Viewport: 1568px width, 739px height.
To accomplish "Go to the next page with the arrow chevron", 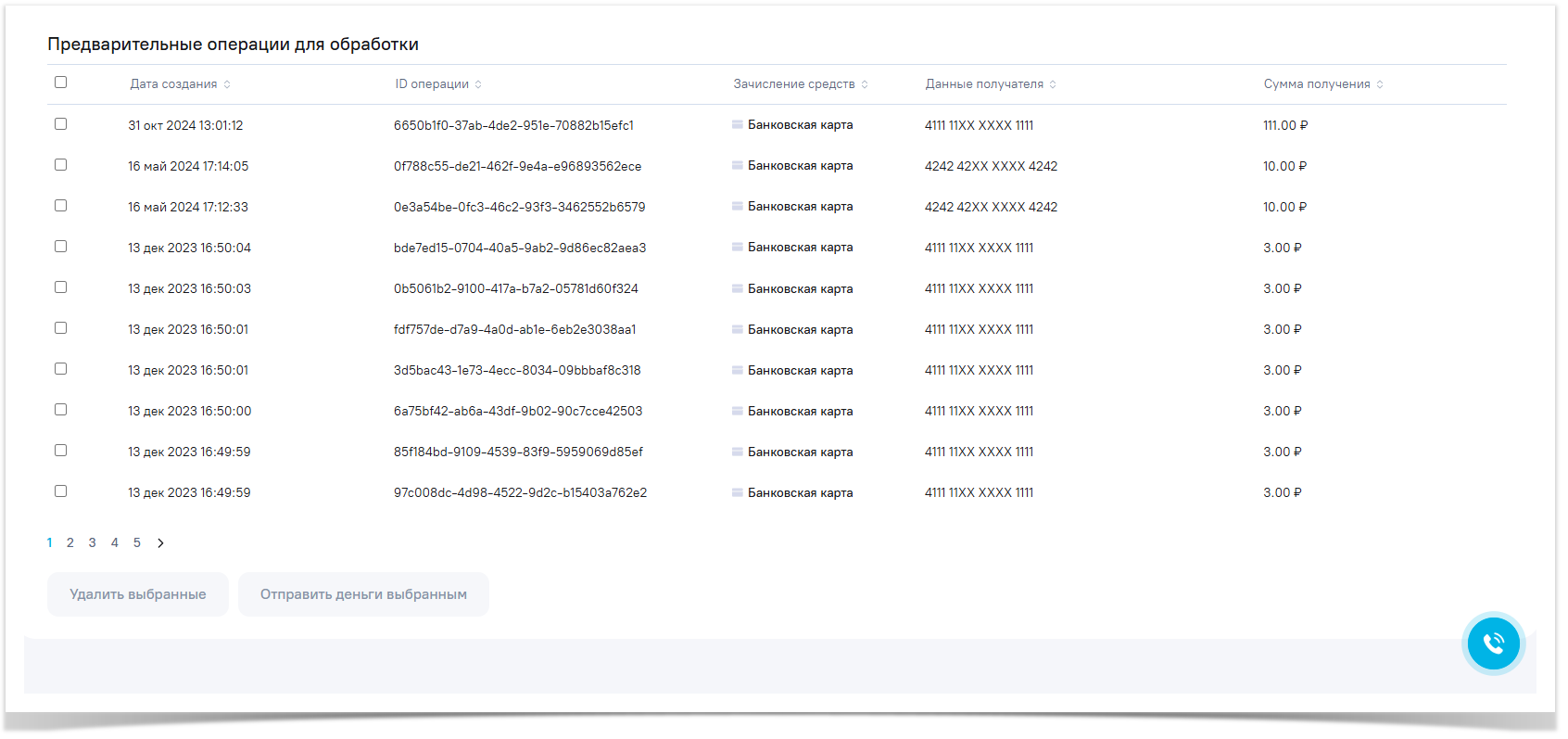I will click(160, 543).
